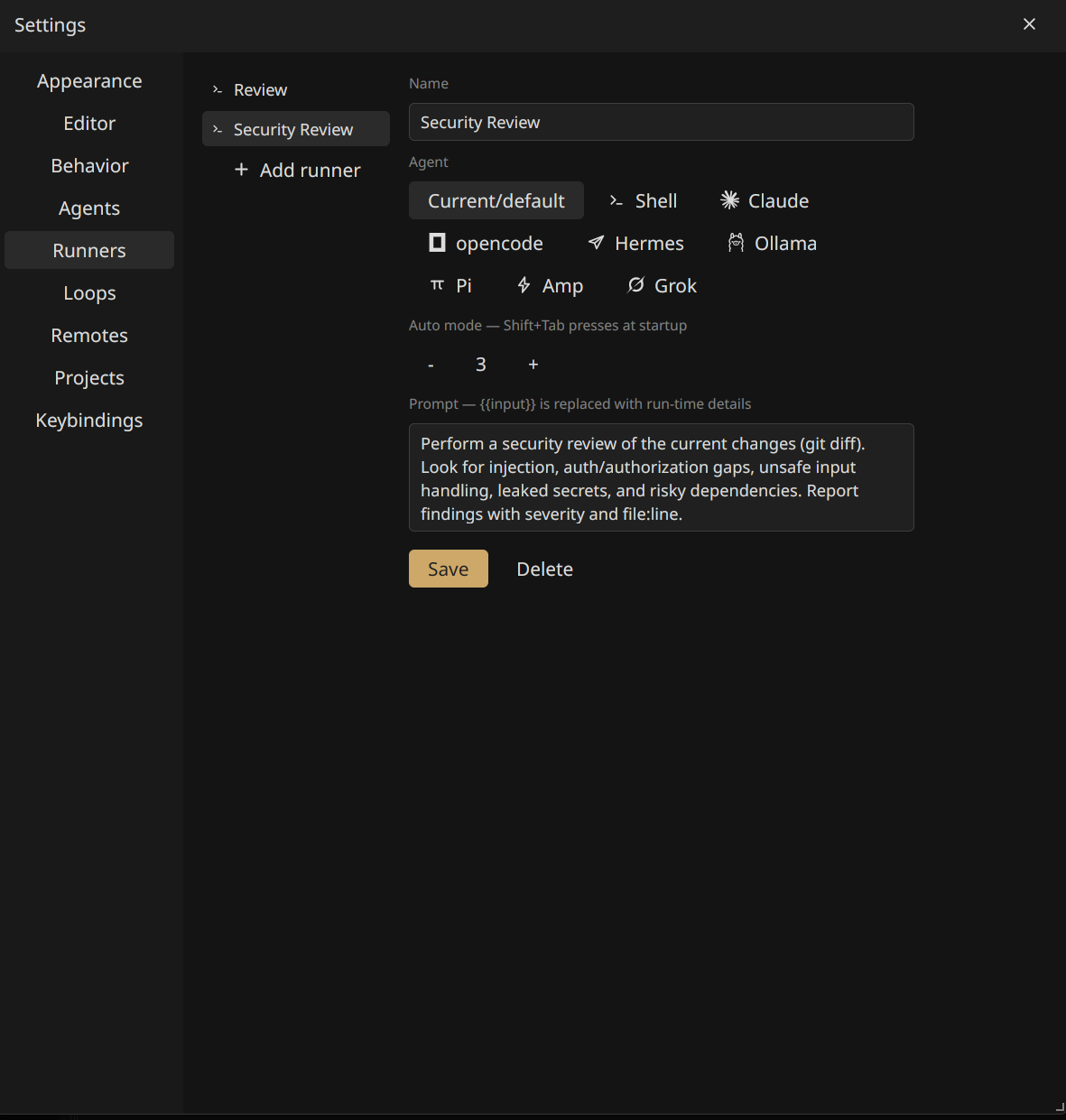Choose the Current/default agent option
The height and width of the screenshot is (1120, 1066).
click(x=496, y=200)
